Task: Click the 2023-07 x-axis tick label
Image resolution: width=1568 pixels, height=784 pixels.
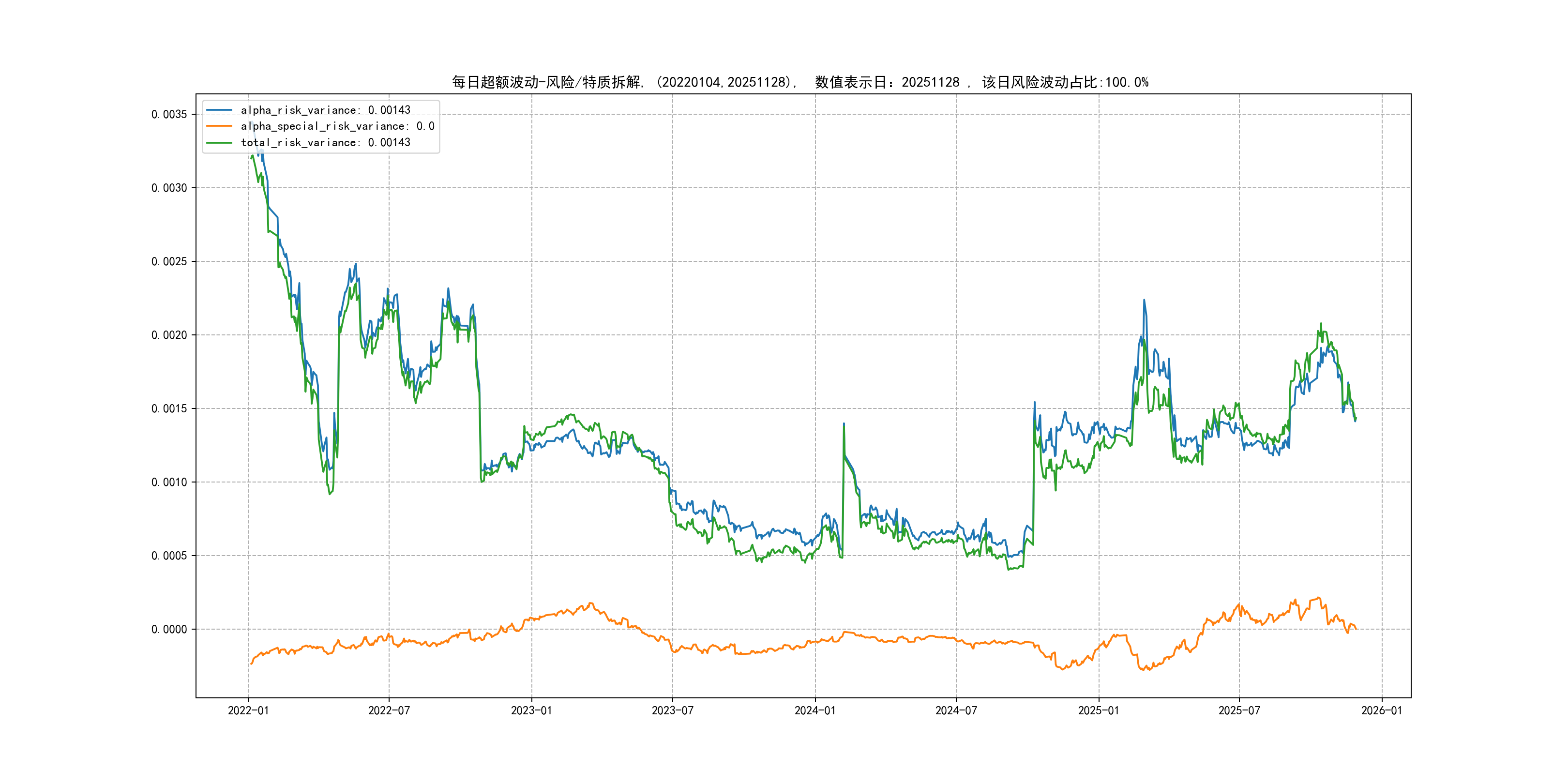Action: [673, 710]
